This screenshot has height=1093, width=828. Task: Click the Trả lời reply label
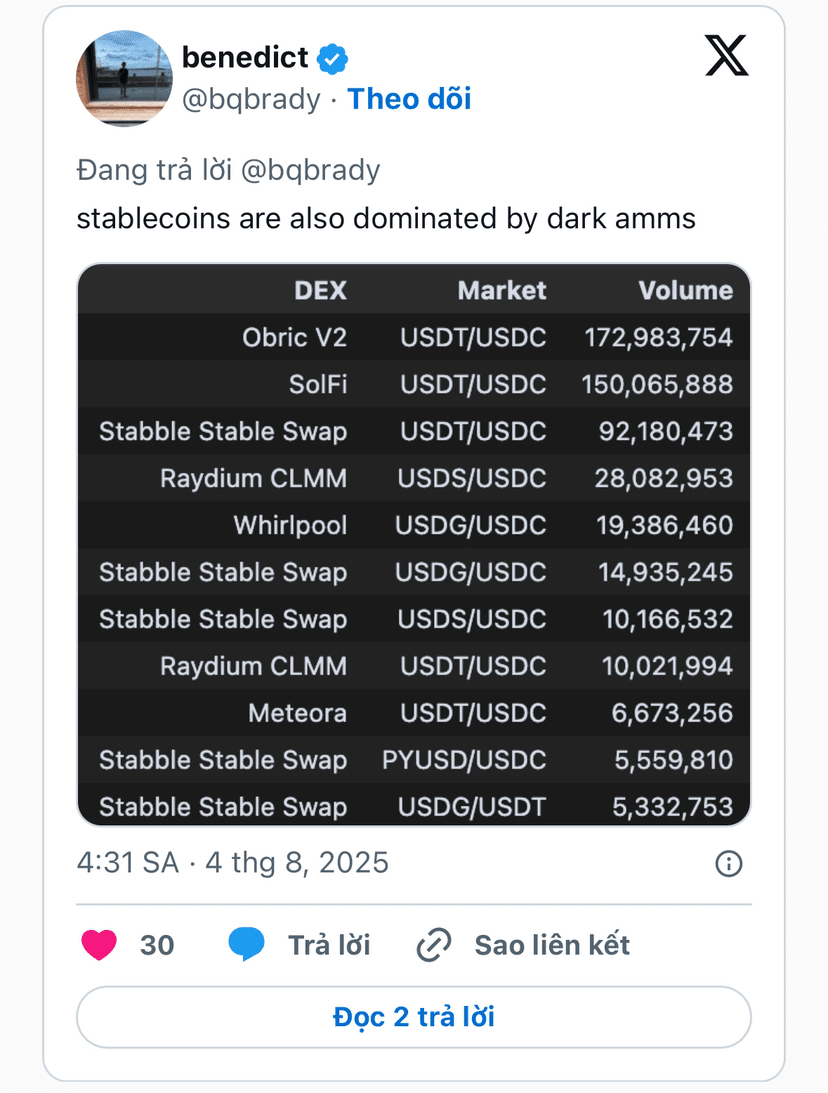[x=329, y=945]
